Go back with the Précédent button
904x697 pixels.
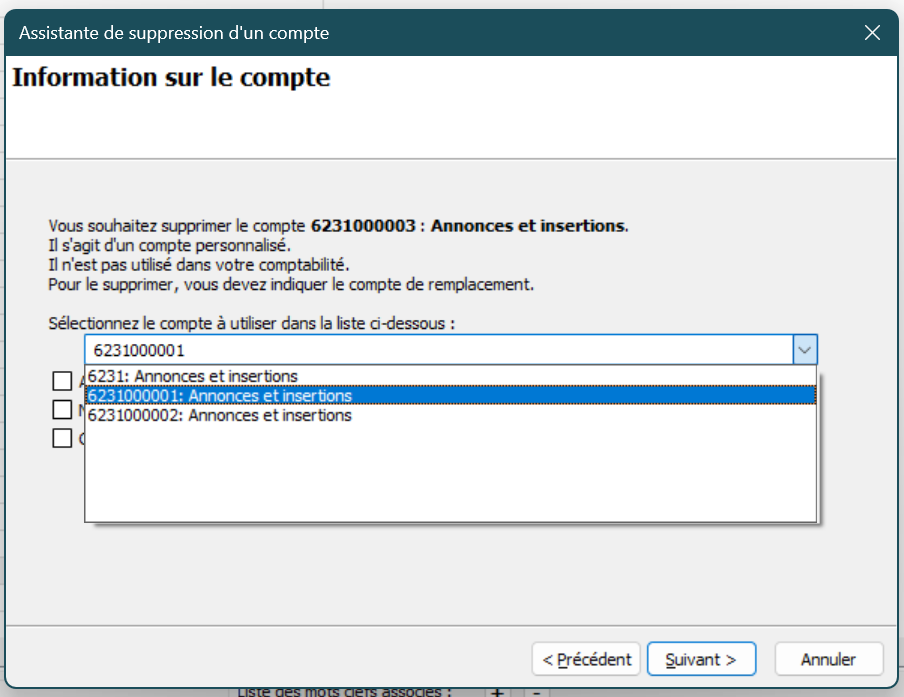tap(586, 659)
